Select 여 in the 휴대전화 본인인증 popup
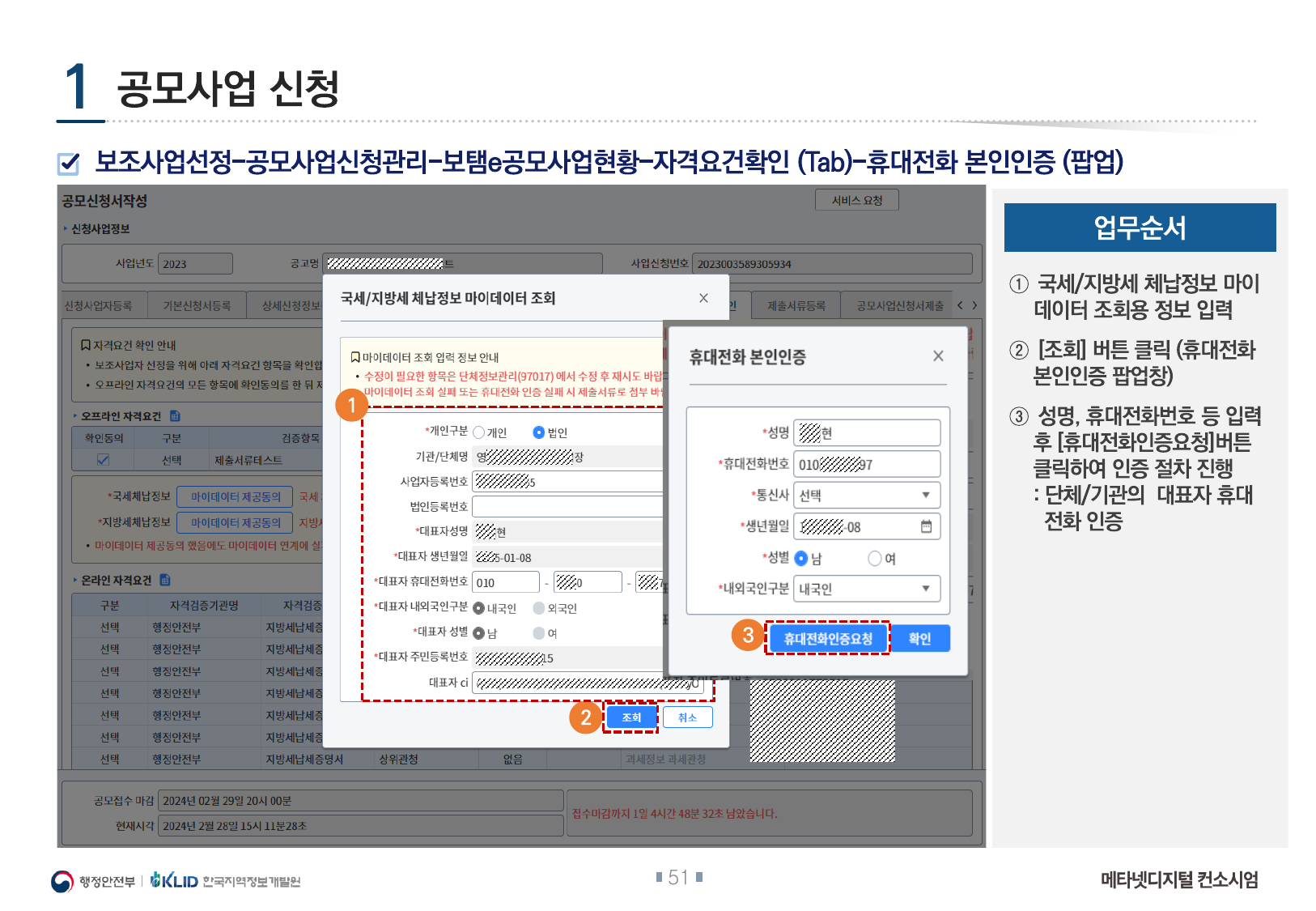Screen dimensions: 1316x911 point(874,558)
